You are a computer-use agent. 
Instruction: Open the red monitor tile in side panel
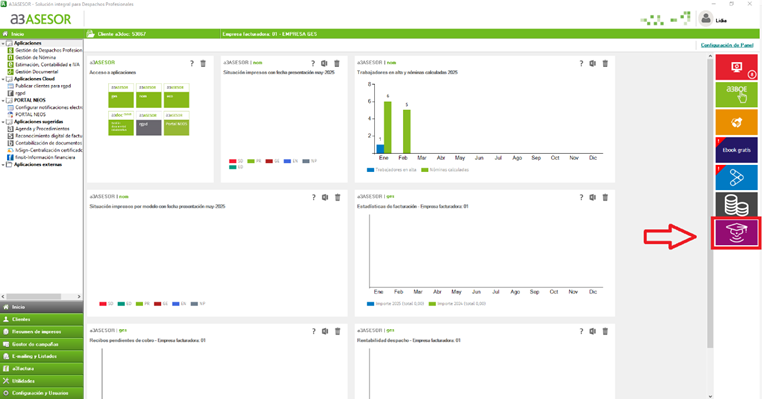pos(736,67)
